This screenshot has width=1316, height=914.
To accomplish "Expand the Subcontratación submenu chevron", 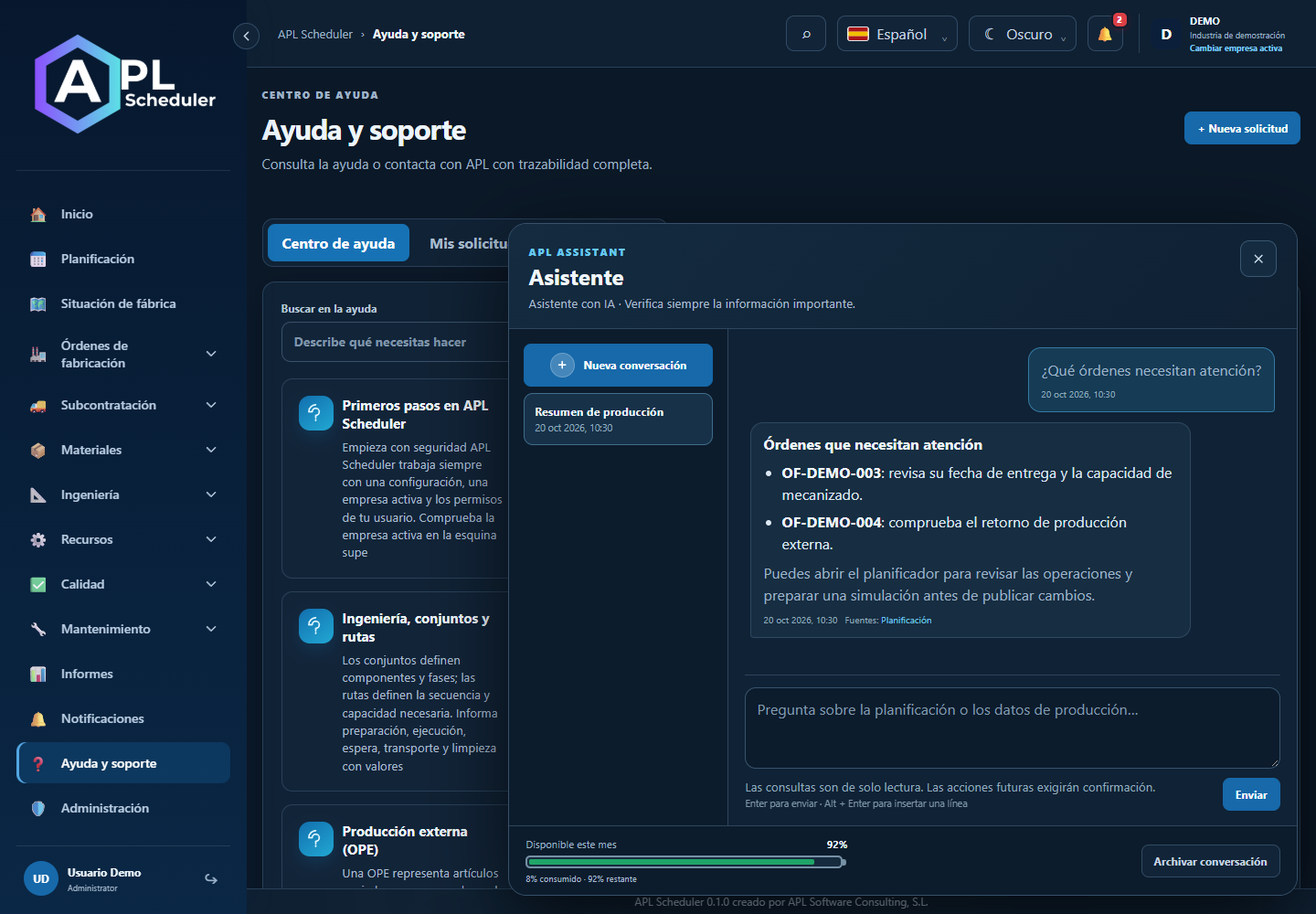I will [211, 405].
